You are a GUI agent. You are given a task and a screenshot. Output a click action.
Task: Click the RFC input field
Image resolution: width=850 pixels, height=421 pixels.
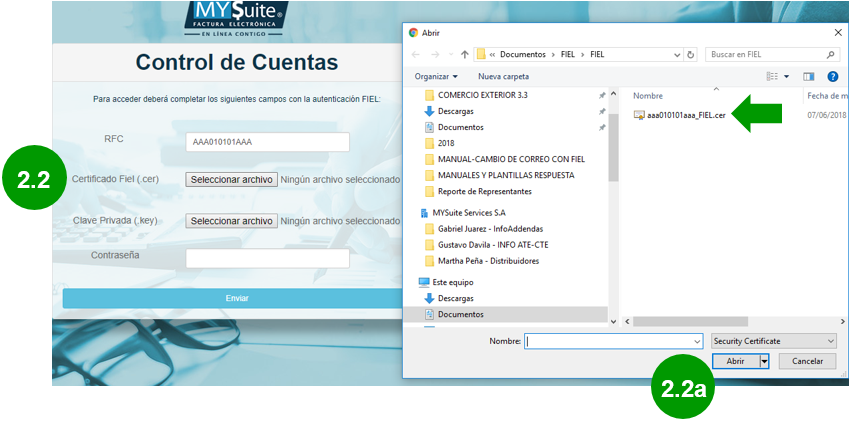click(x=267, y=143)
